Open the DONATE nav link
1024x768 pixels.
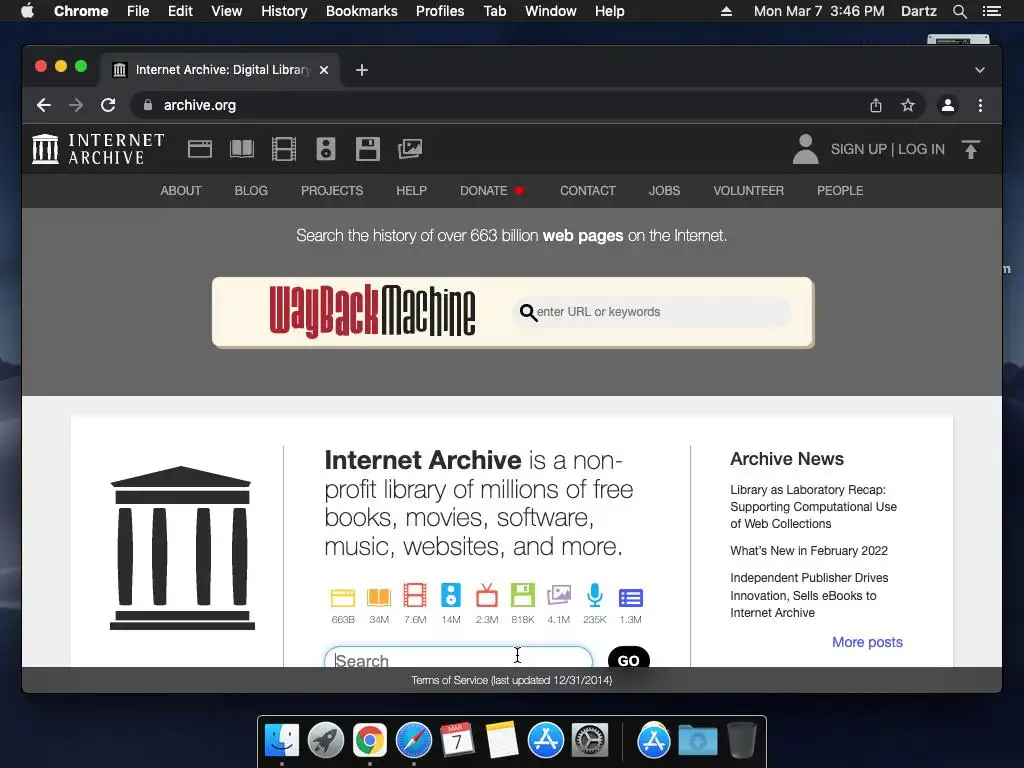[x=492, y=191]
